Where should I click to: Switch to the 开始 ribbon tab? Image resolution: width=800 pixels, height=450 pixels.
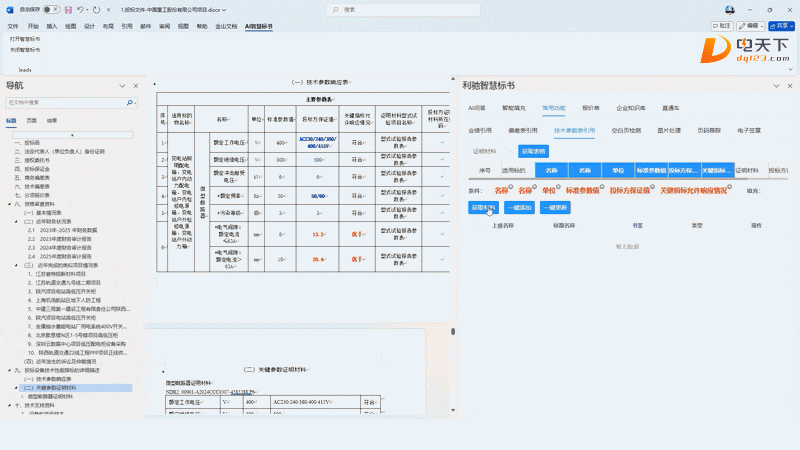[x=33, y=26]
